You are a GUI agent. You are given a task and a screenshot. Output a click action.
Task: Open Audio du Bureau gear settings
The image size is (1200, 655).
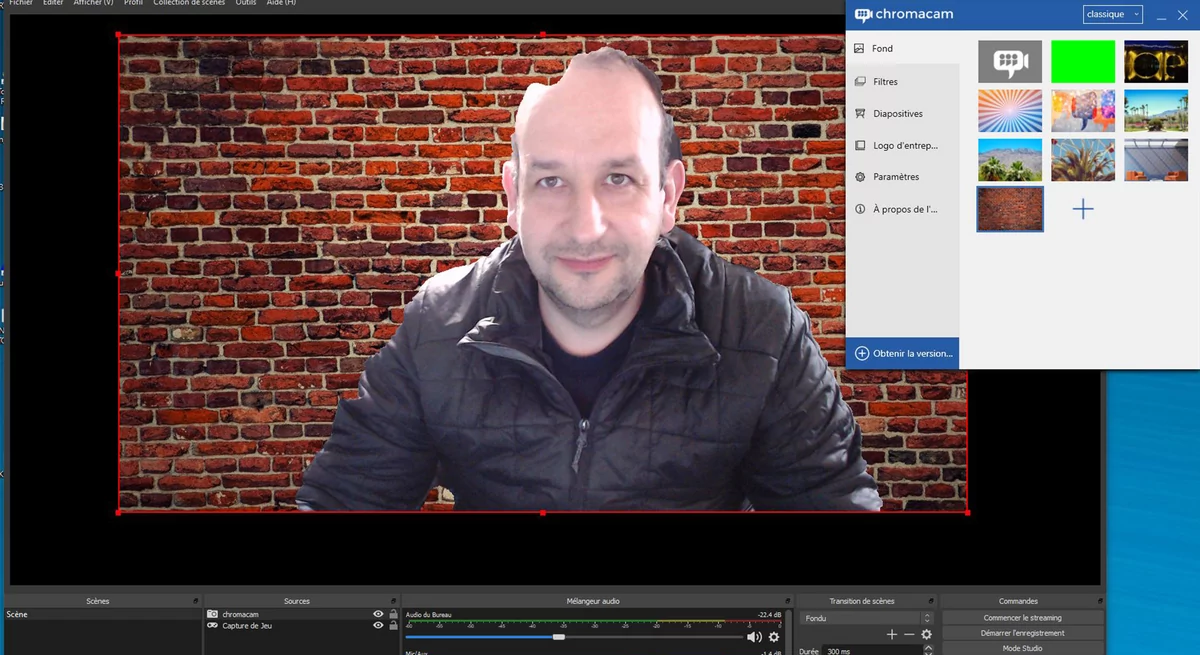click(773, 637)
